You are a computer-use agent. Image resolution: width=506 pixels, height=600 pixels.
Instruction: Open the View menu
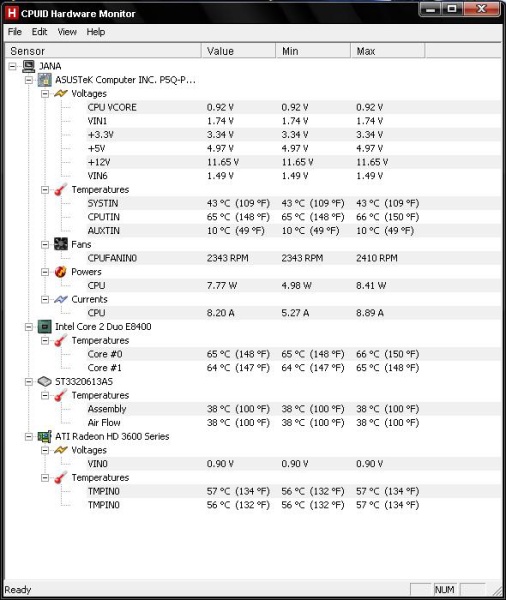[x=67, y=32]
